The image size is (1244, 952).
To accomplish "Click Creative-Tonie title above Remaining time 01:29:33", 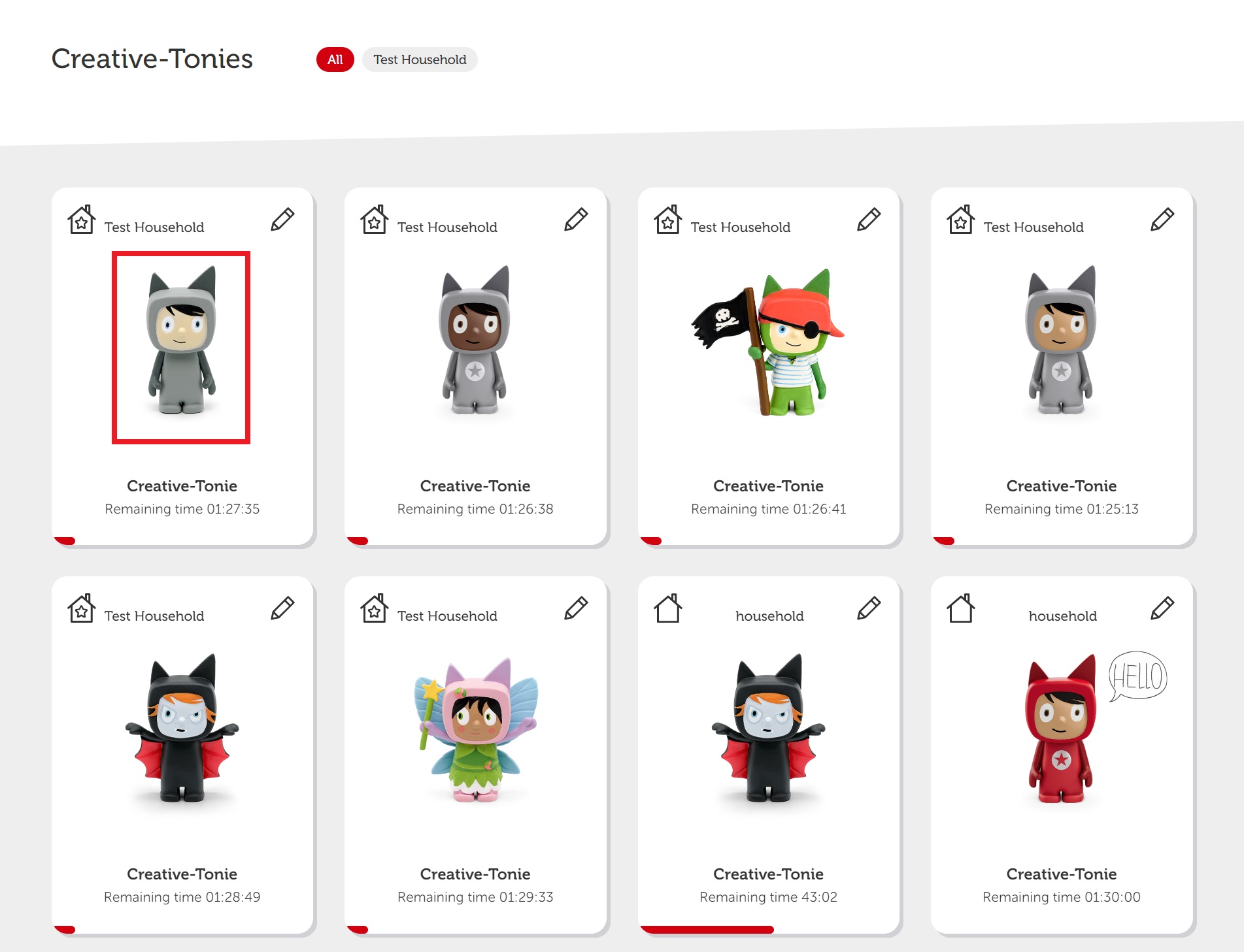I will click(x=475, y=874).
